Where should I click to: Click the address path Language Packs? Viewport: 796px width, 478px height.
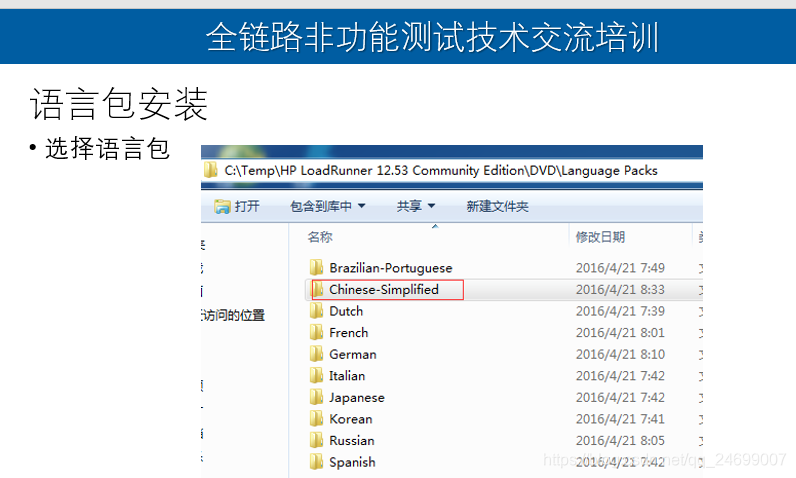(609, 170)
